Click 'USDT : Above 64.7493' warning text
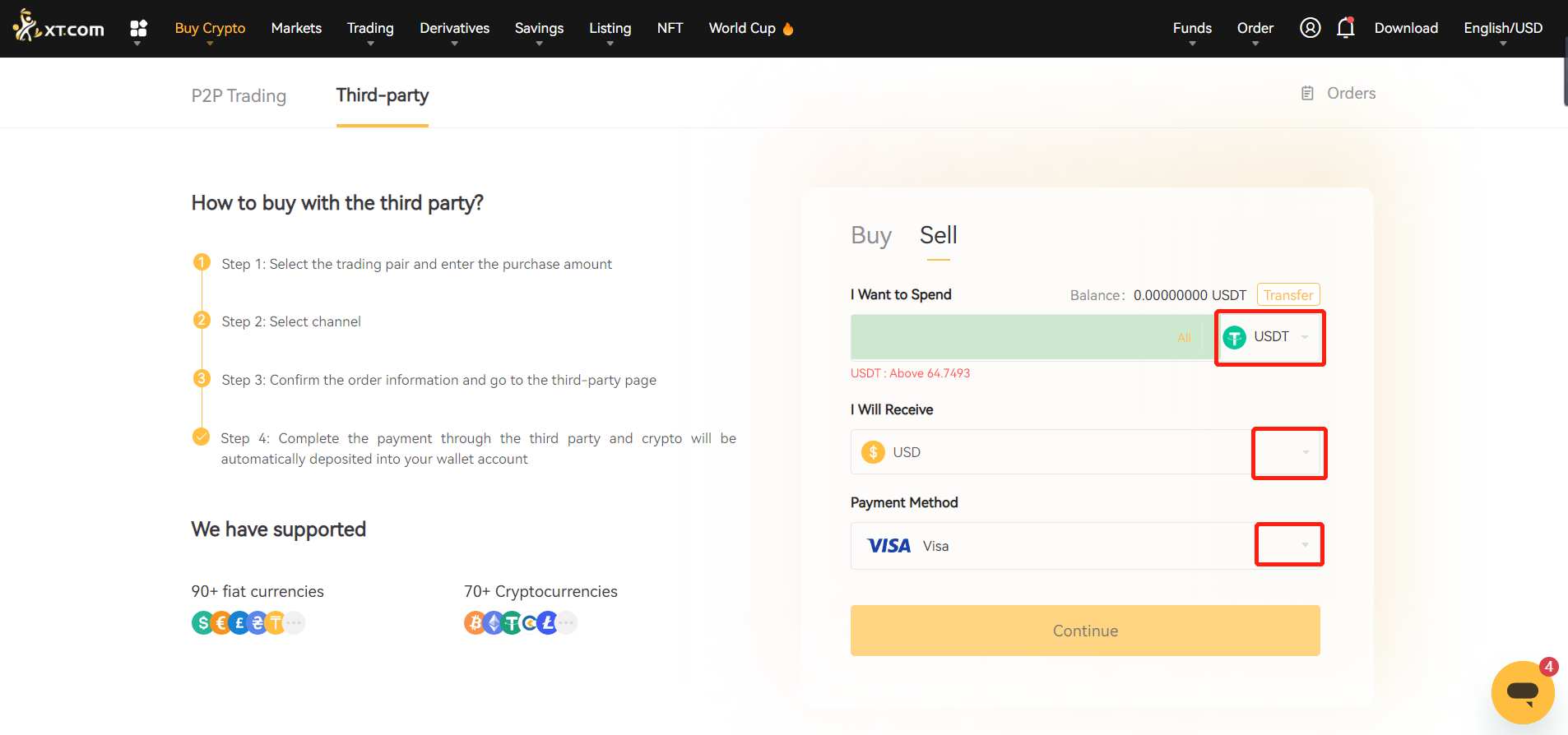This screenshot has height=735, width=1568. pyautogui.click(x=910, y=373)
